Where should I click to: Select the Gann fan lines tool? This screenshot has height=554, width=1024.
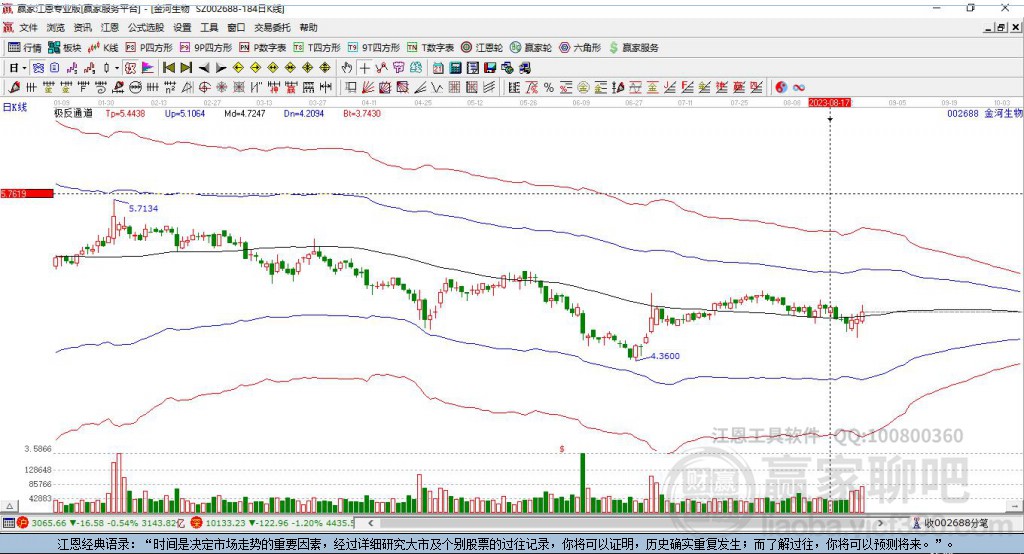click(368, 88)
